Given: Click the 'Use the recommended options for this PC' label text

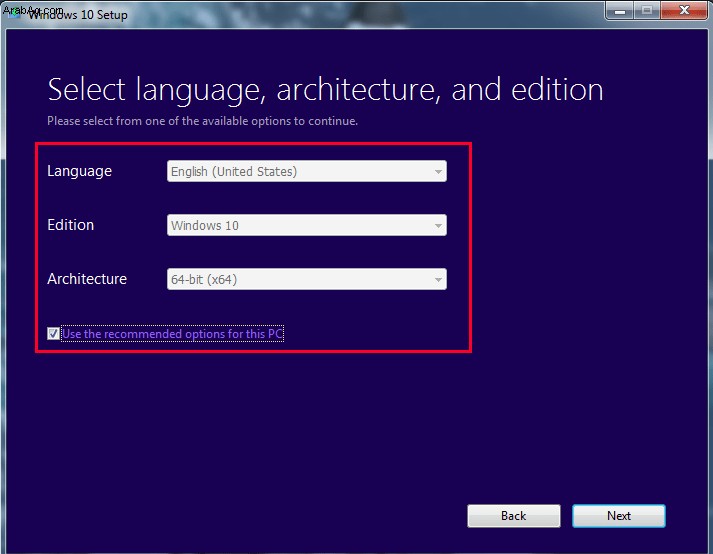Looking at the screenshot, I should coord(172,334).
